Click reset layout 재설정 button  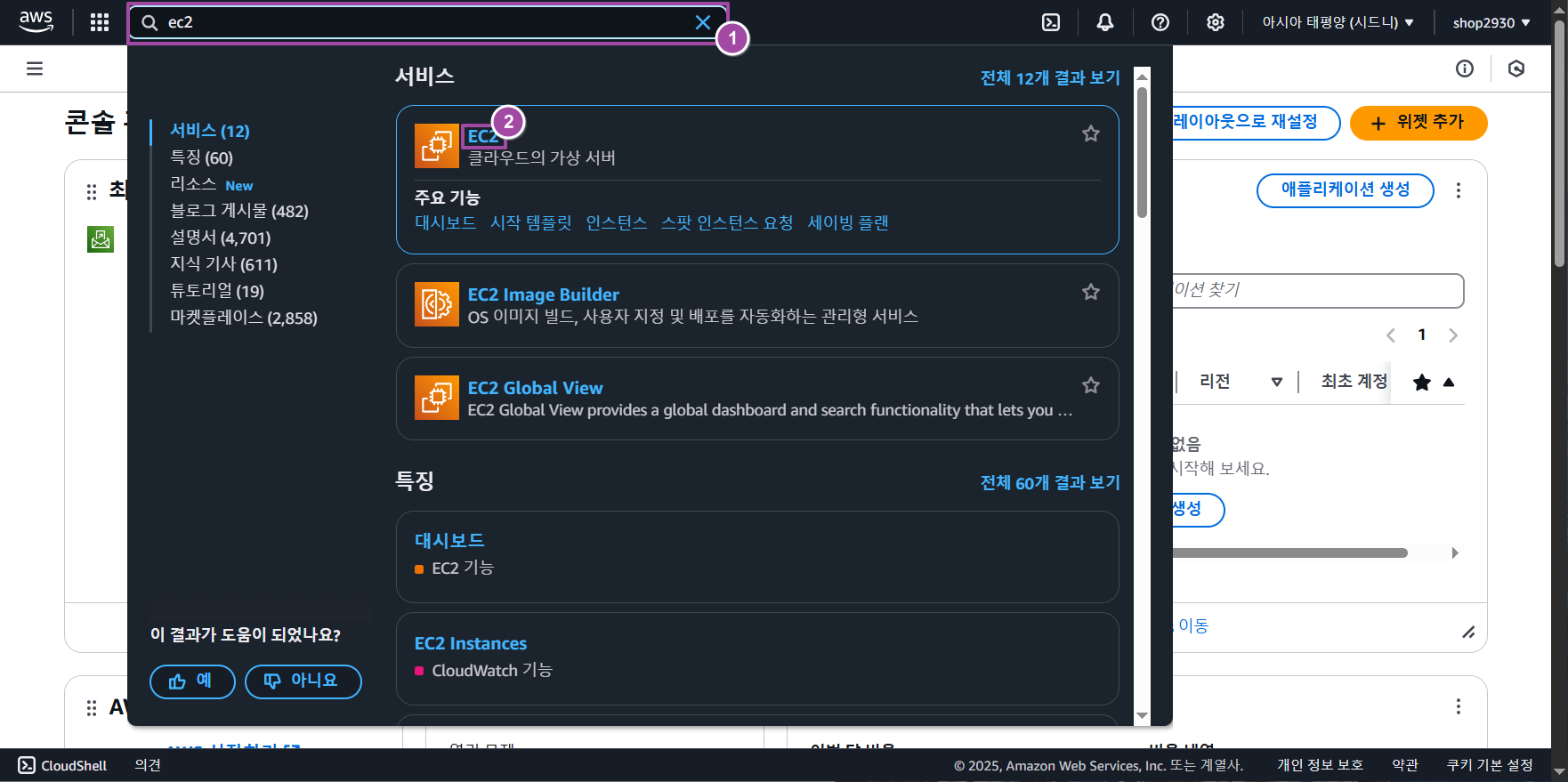click(x=1255, y=123)
